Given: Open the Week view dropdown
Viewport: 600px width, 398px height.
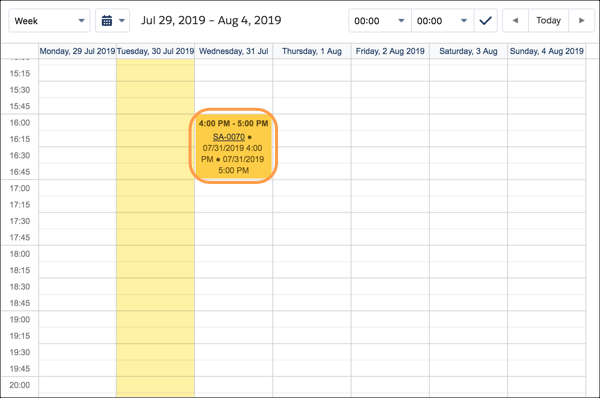Looking at the screenshot, I should [x=49, y=21].
